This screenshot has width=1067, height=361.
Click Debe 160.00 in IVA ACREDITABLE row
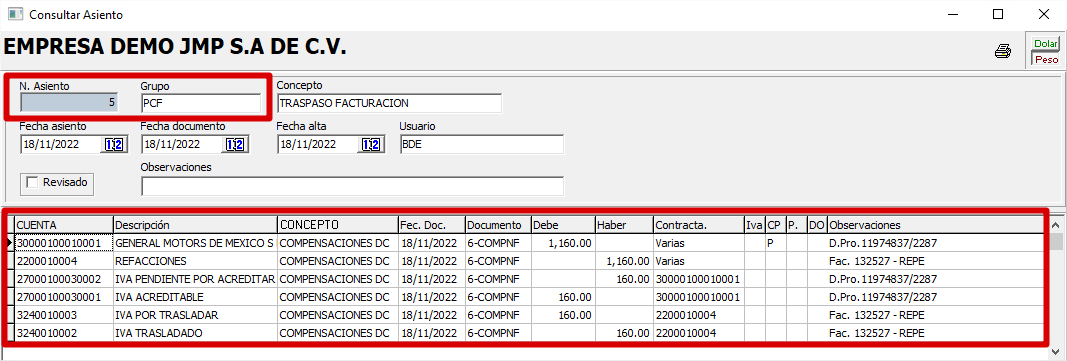(x=562, y=297)
